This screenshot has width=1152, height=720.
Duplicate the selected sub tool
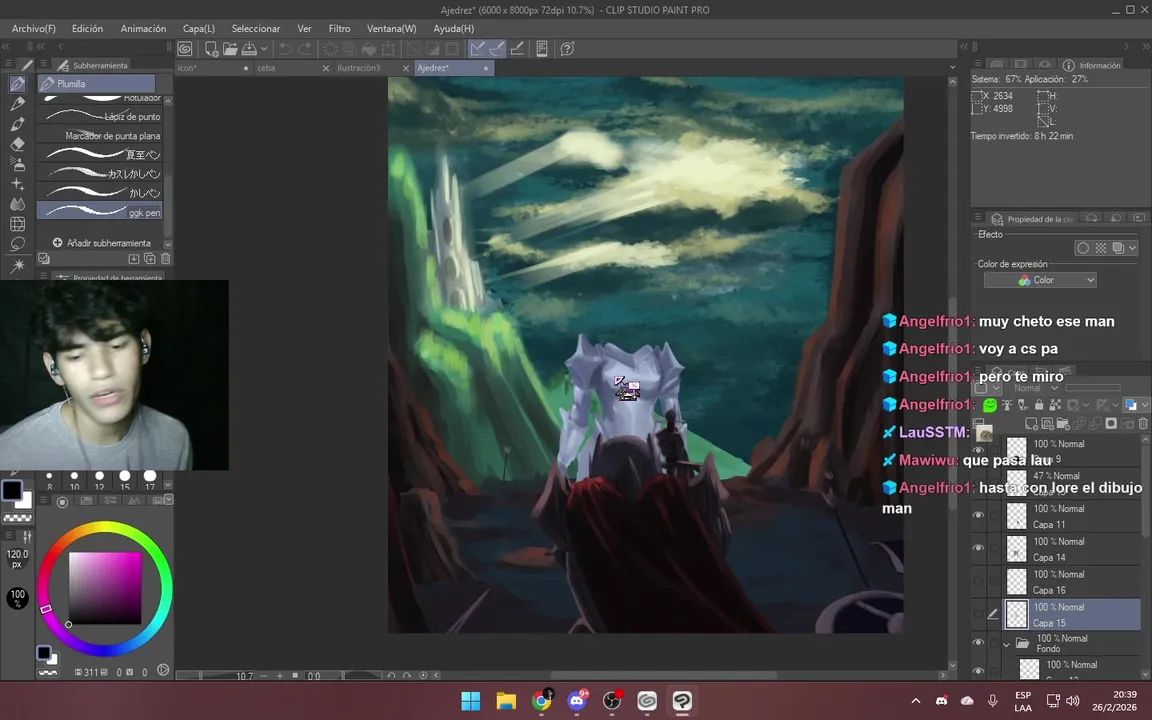[150, 259]
